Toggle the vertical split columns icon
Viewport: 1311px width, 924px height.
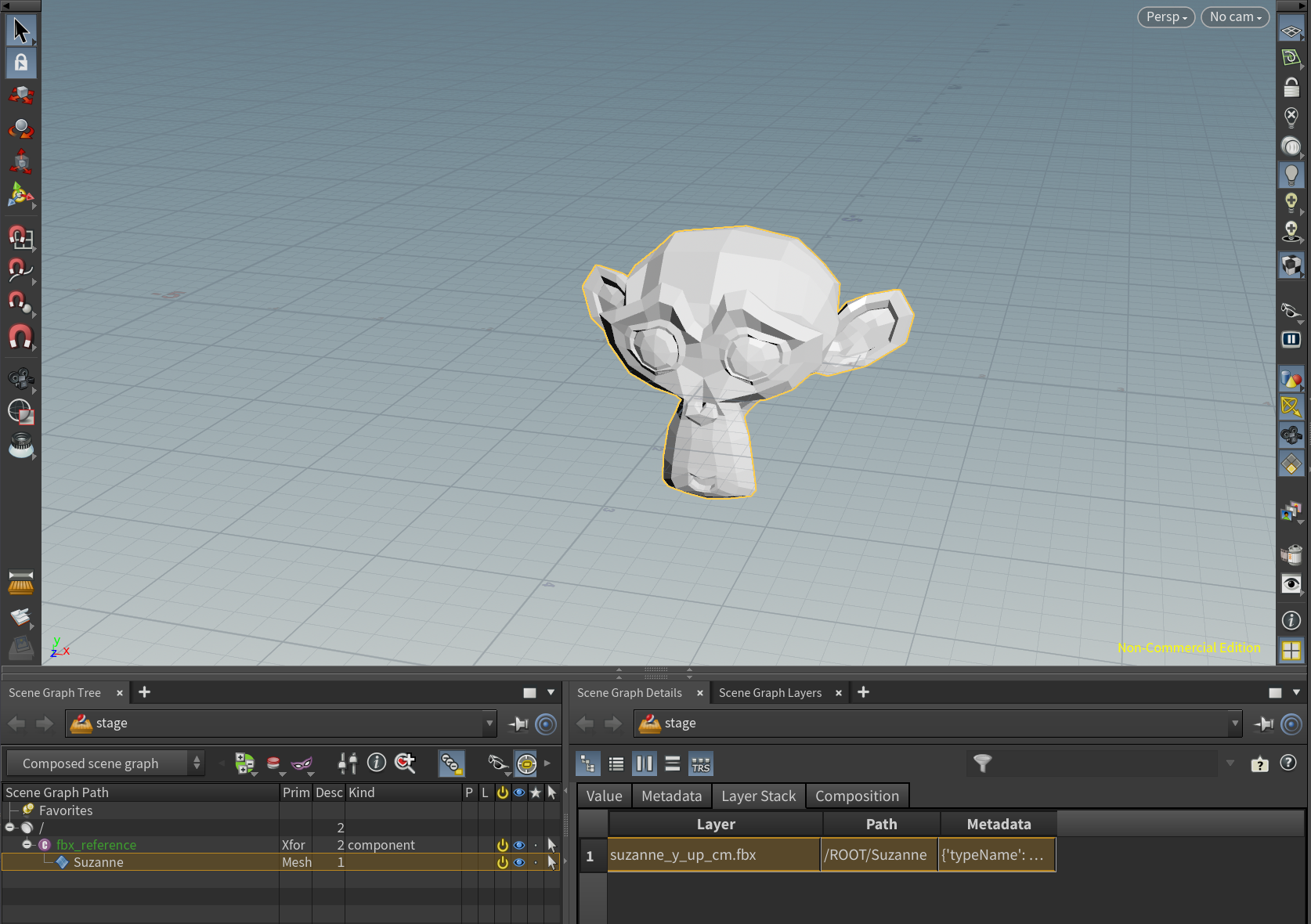645,763
